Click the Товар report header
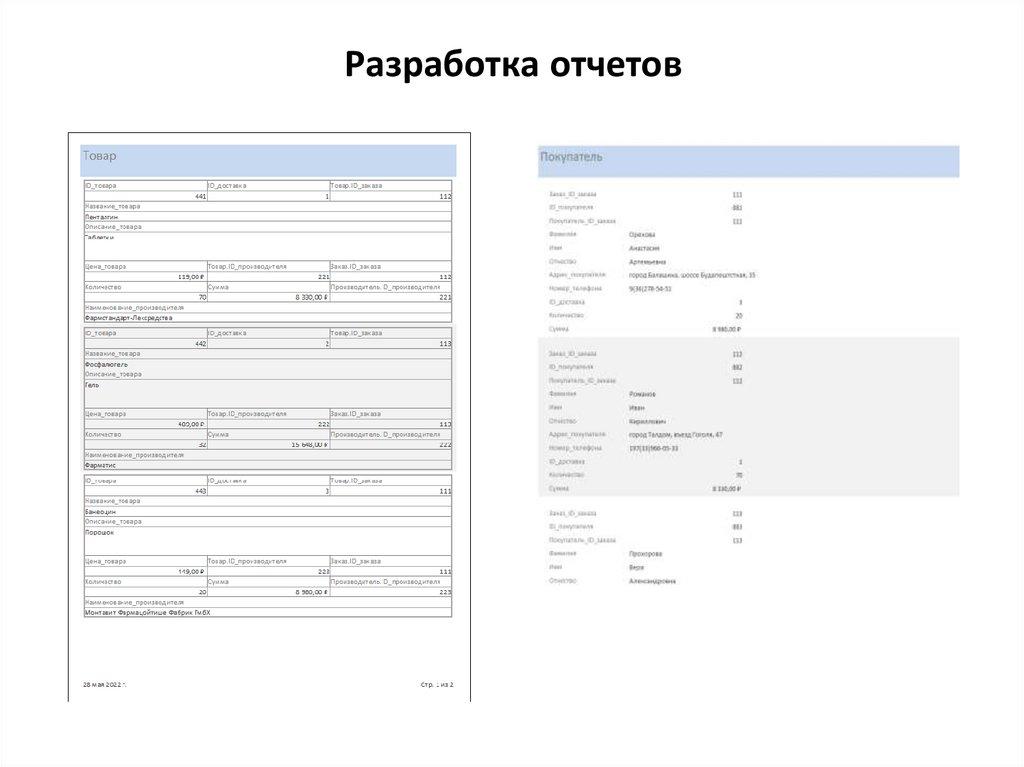The image size is (1024, 767). [x=100, y=155]
